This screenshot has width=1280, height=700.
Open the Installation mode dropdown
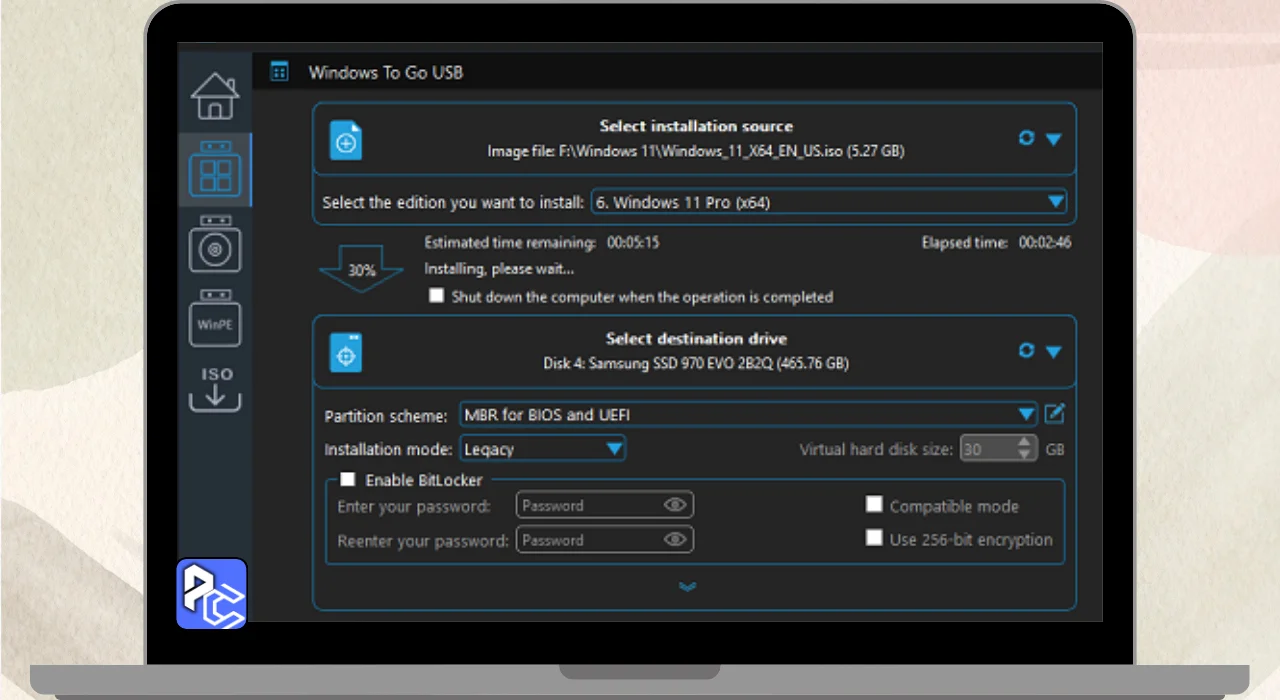pos(543,449)
